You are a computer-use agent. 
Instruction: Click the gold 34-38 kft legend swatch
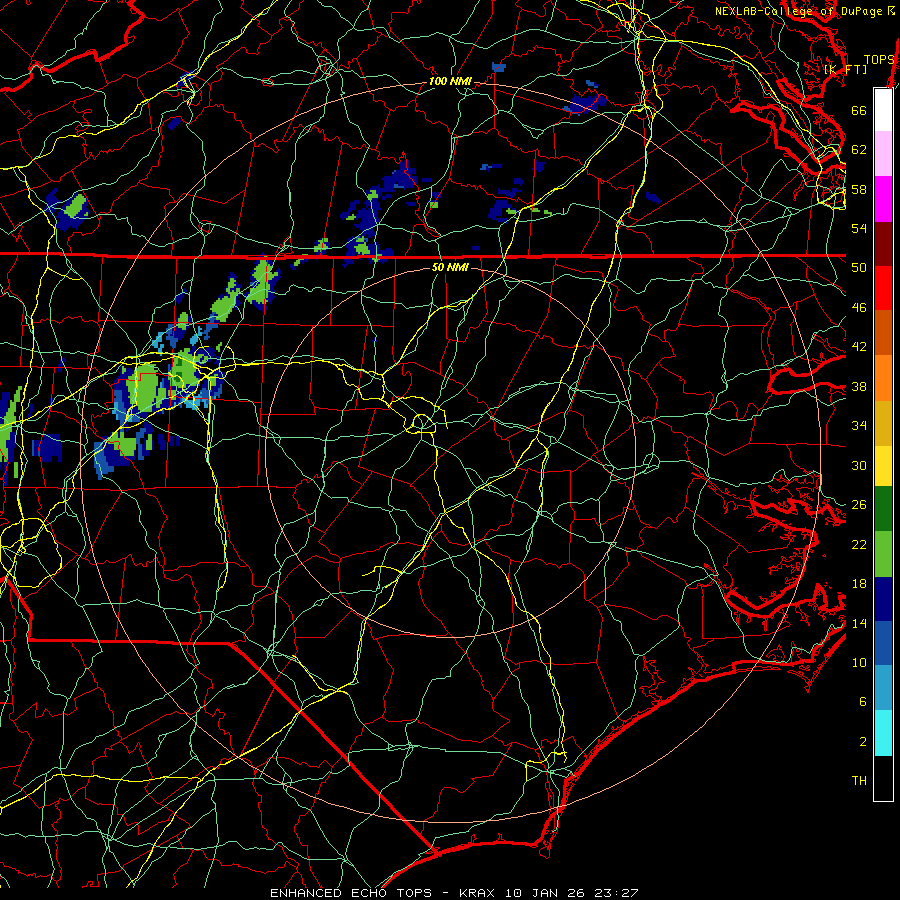point(883,423)
